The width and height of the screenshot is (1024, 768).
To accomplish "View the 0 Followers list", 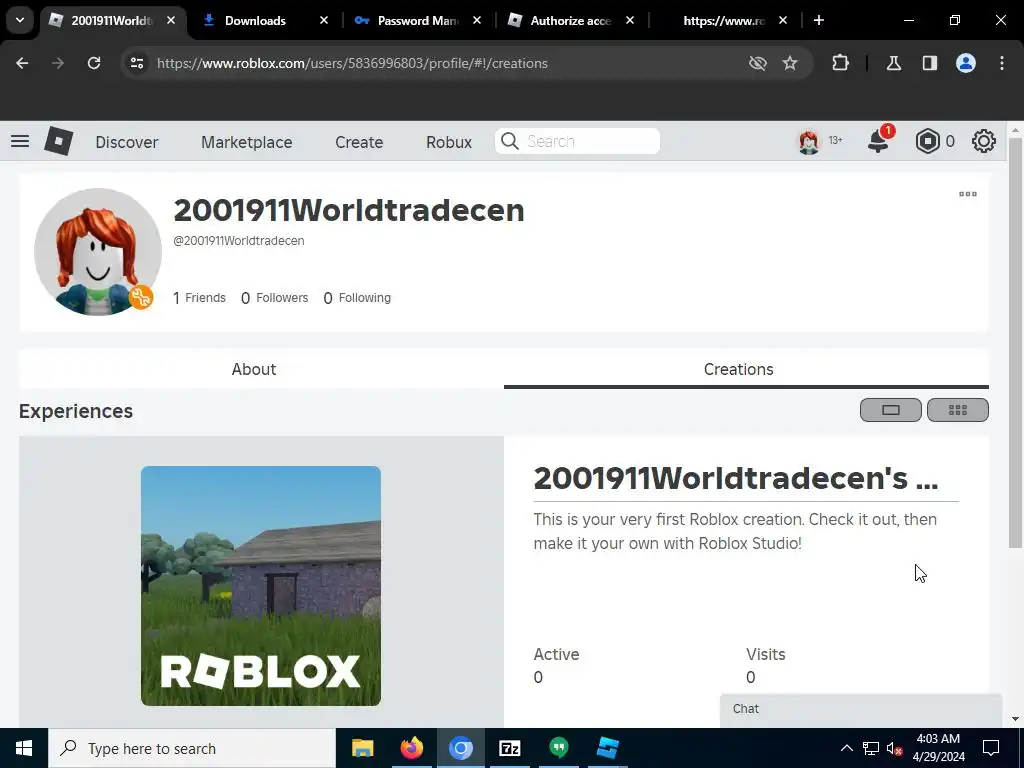I will 274,298.
